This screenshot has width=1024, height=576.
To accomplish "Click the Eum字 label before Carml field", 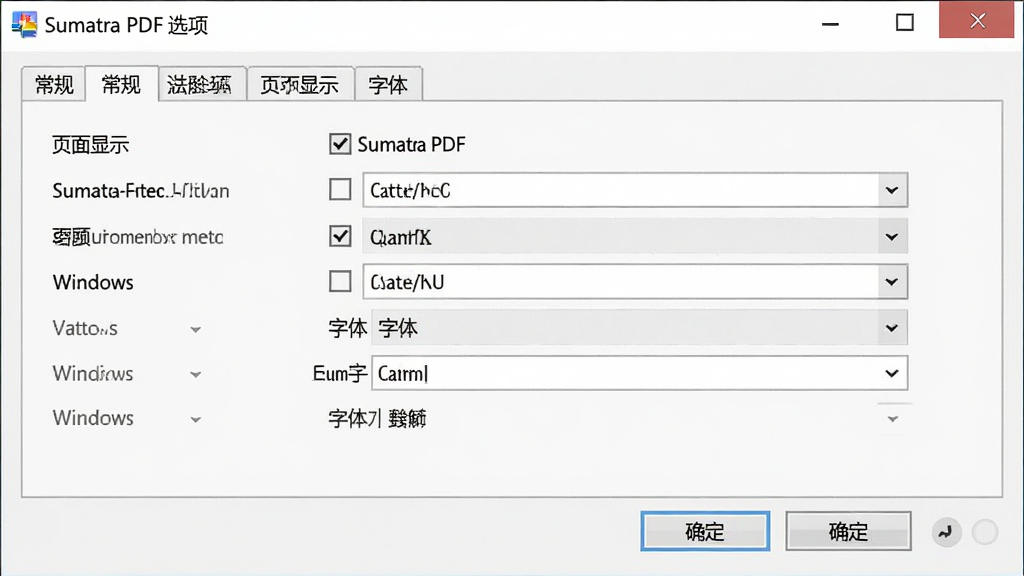I will tap(340, 374).
